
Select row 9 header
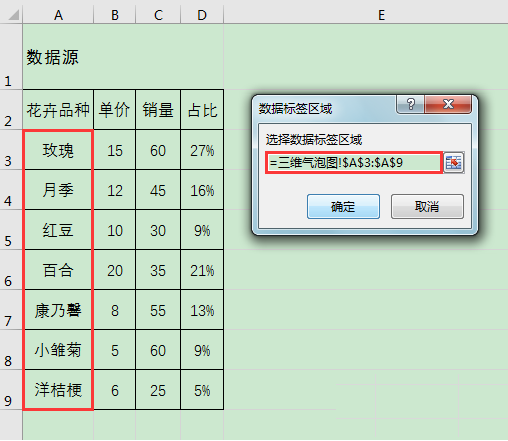click(x=11, y=390)
